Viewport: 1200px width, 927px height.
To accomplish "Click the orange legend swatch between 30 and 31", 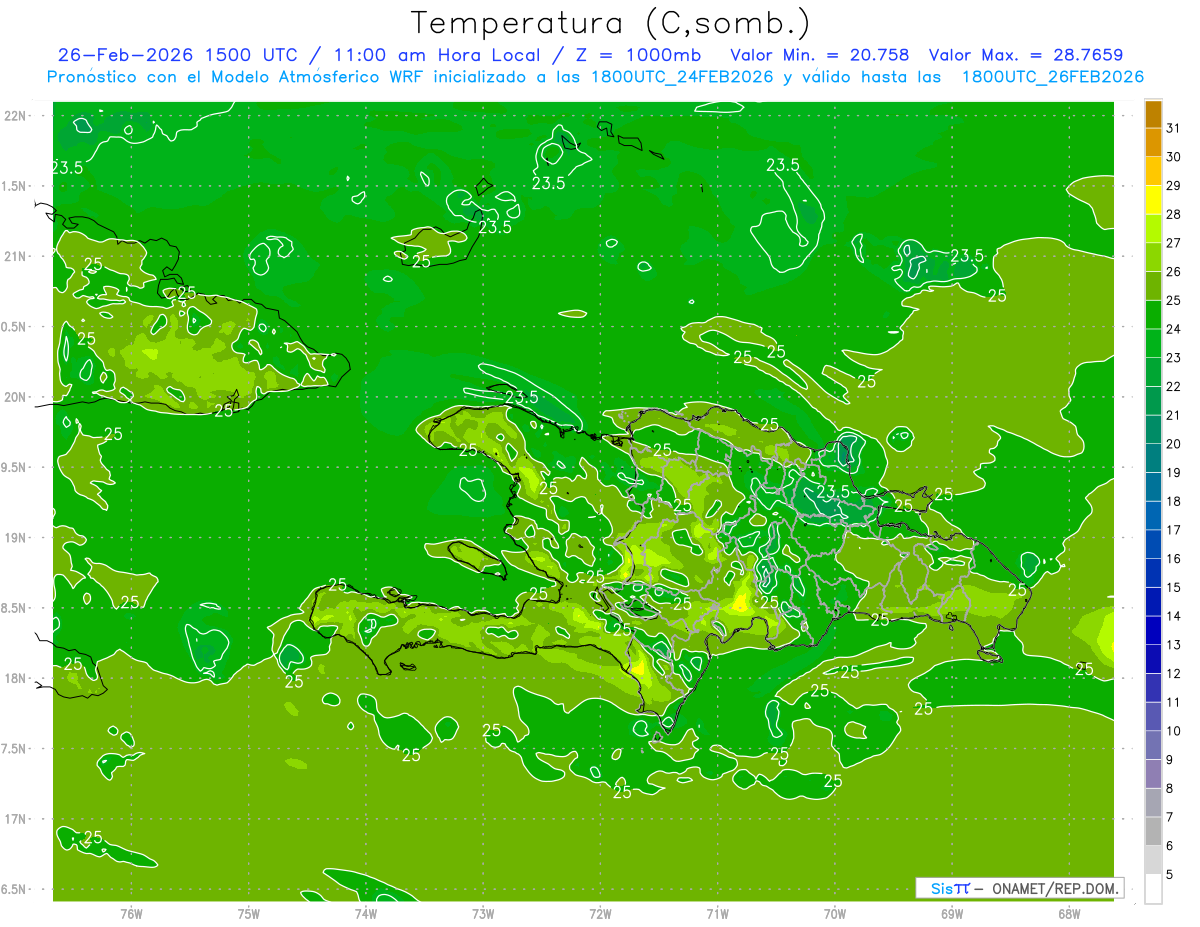I will coord(1153,143).
